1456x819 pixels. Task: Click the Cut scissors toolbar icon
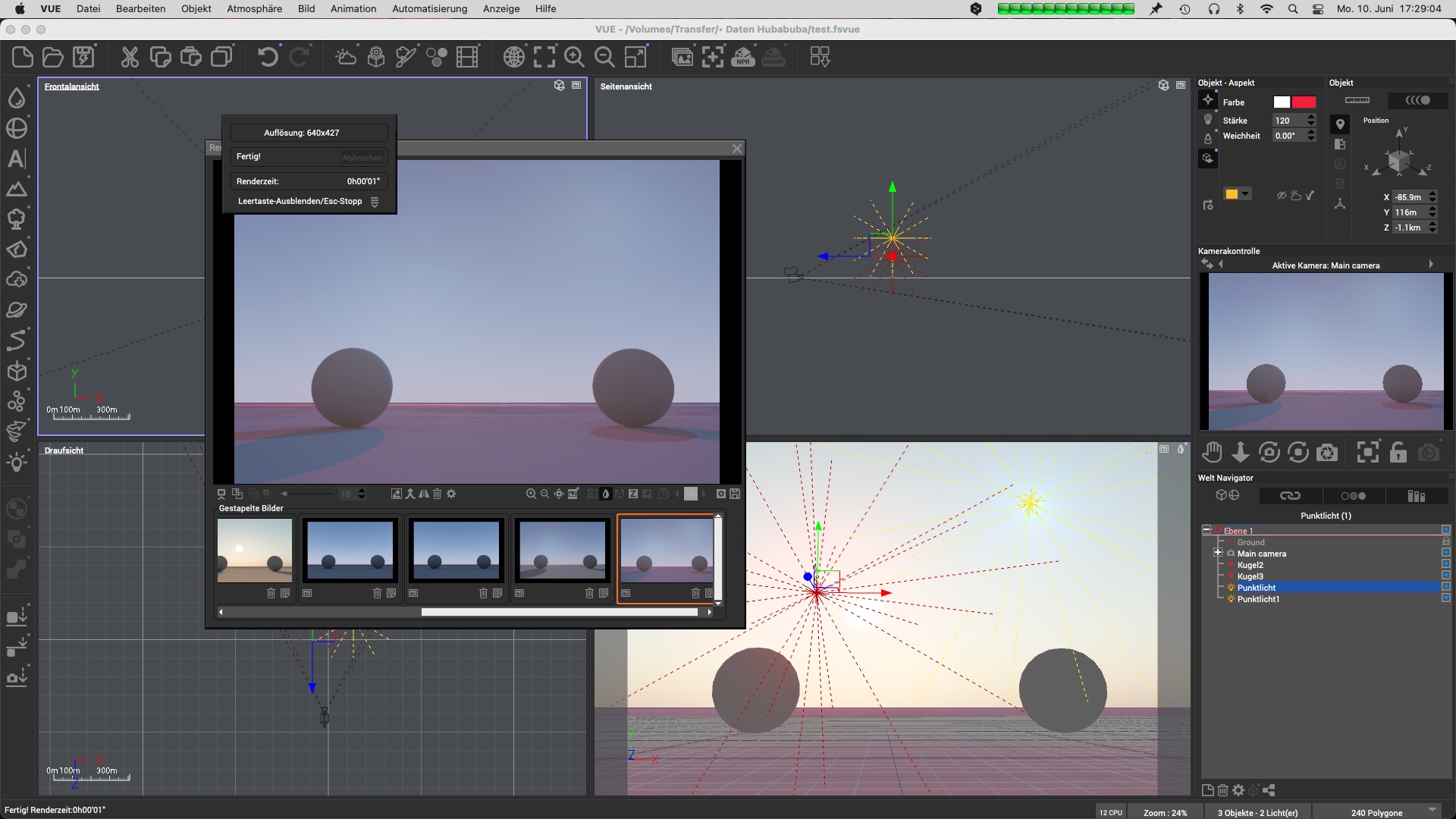point(130,57)
